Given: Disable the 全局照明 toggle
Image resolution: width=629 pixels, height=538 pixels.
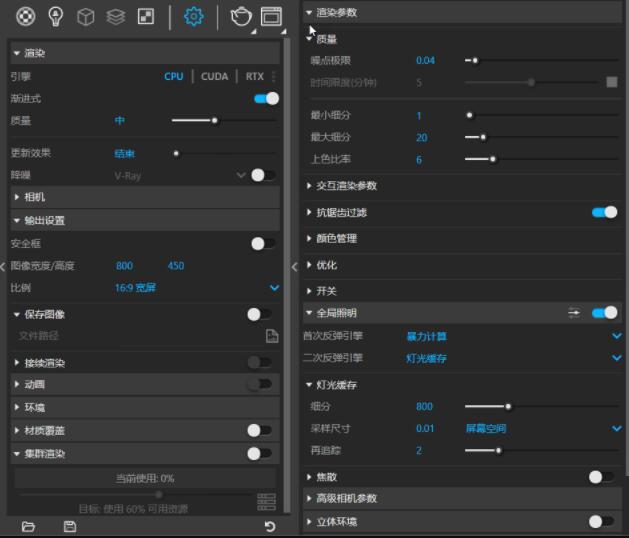Looking at the screenshot, I should tap(604, 313).
